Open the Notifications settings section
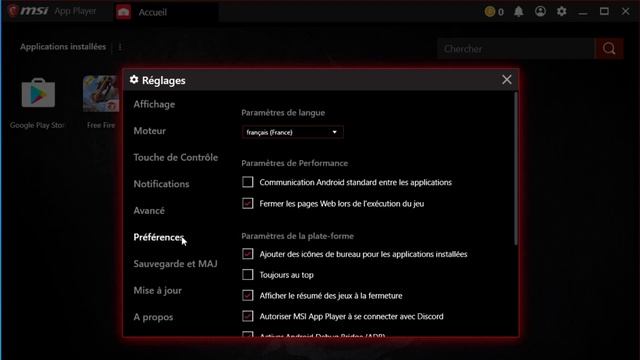The image size is (640, 360). pos(161,184)
